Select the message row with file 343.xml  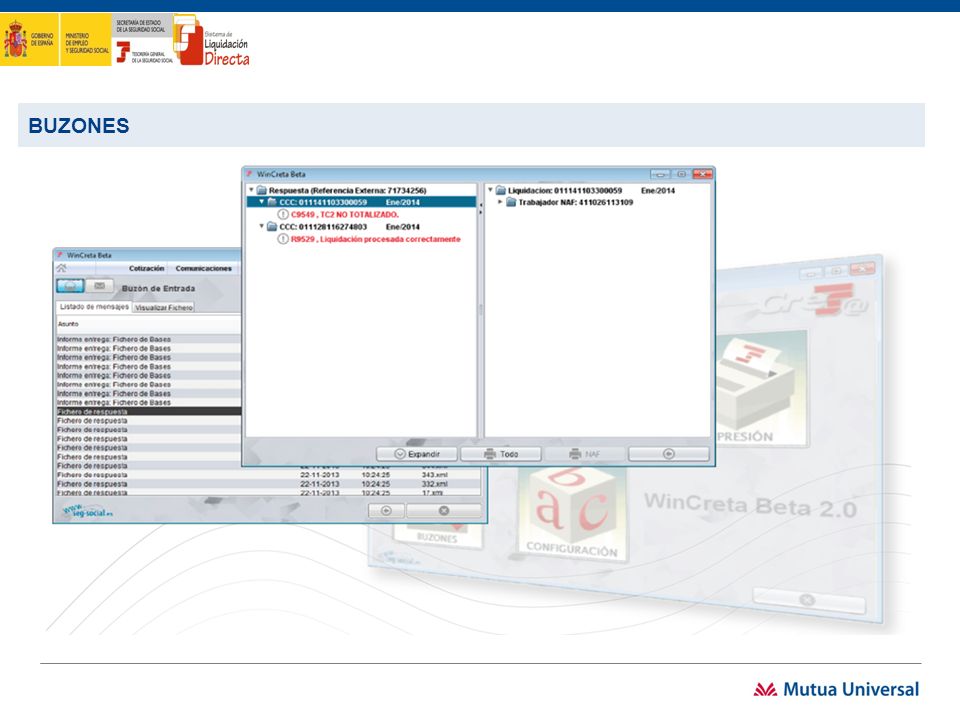(x=268, y=475)
